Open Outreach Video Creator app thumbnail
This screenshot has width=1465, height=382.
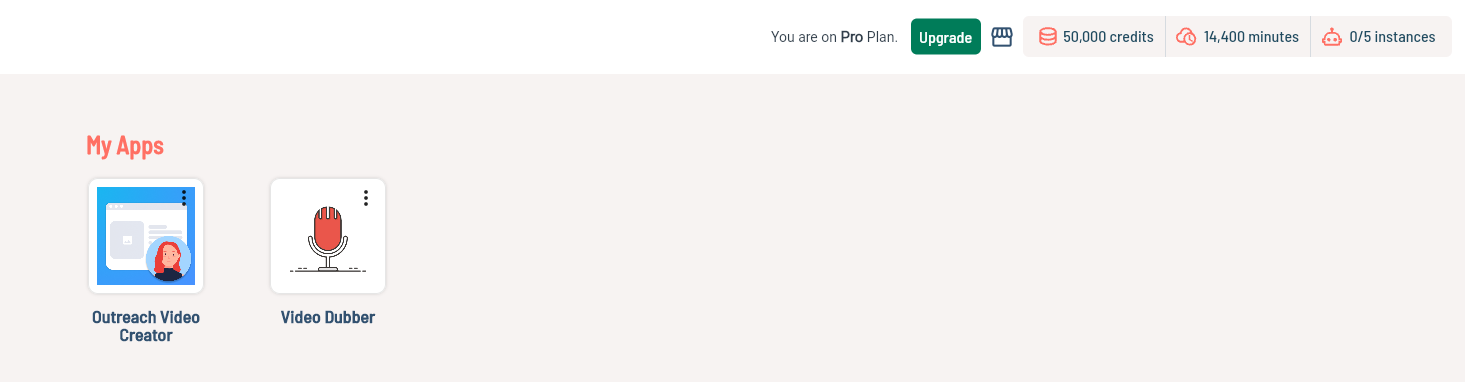[146, 236]
